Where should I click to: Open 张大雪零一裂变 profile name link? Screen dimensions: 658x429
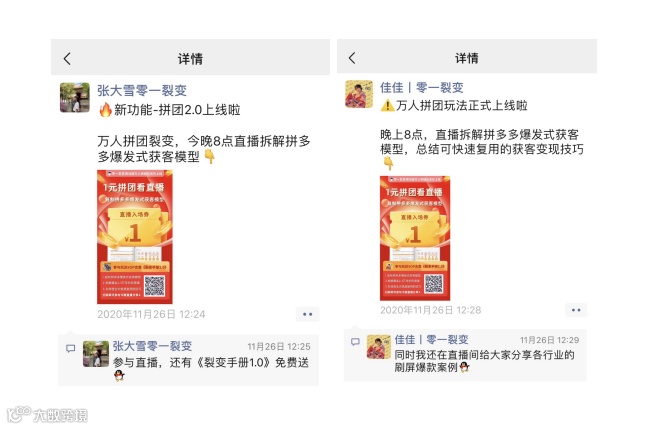point(142,90)
